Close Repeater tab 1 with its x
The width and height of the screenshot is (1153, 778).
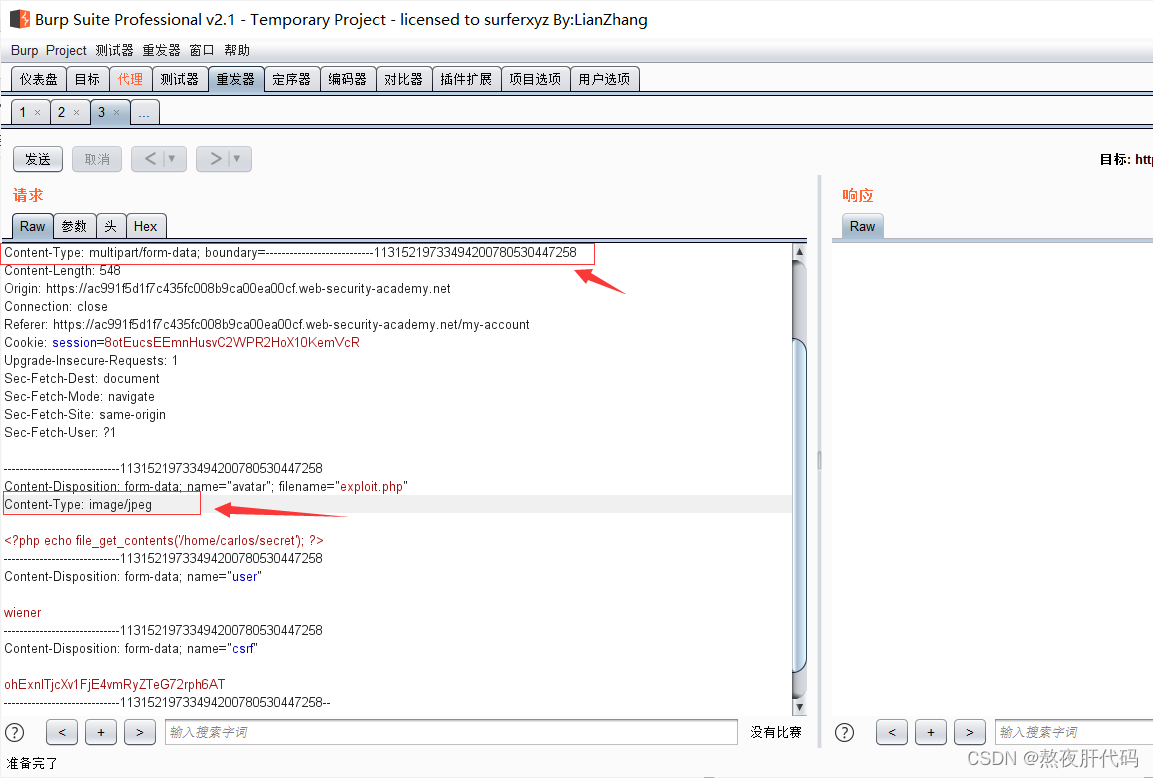[x=38, y=113]
